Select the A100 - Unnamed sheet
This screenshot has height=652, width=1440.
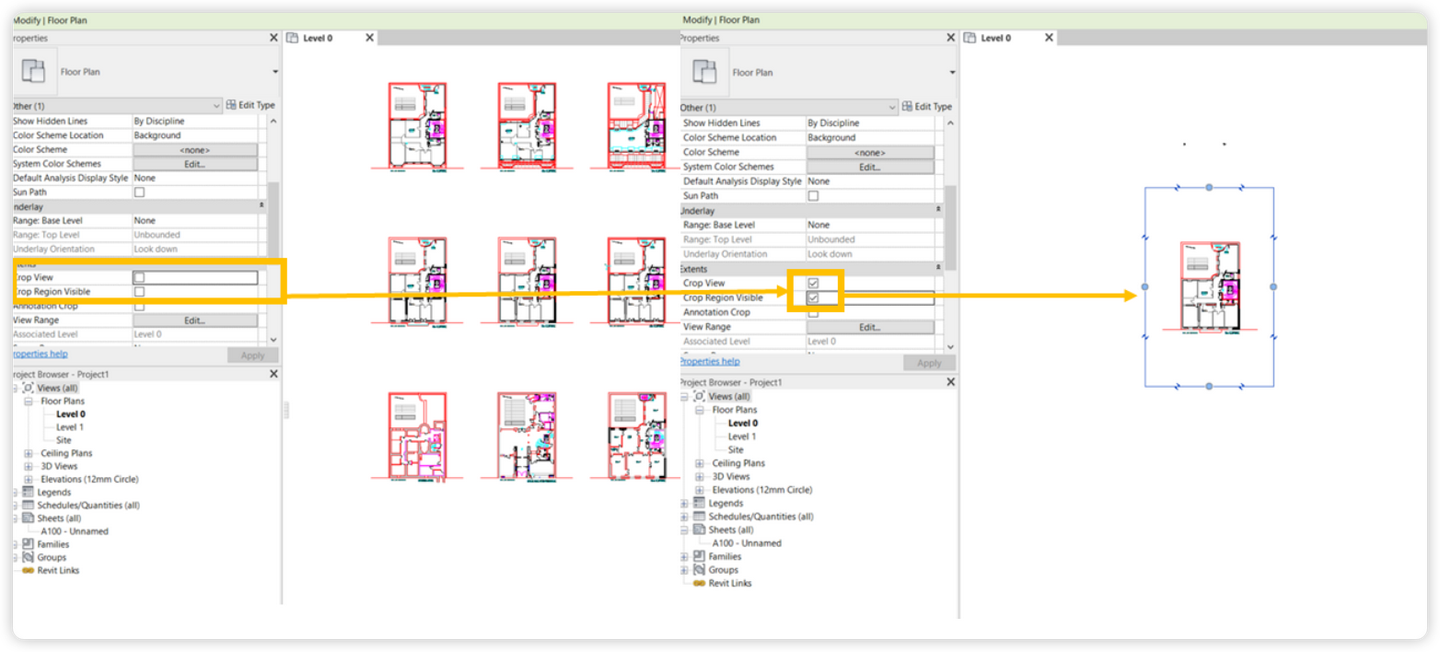pyautogui.click(x=75, y=531)
